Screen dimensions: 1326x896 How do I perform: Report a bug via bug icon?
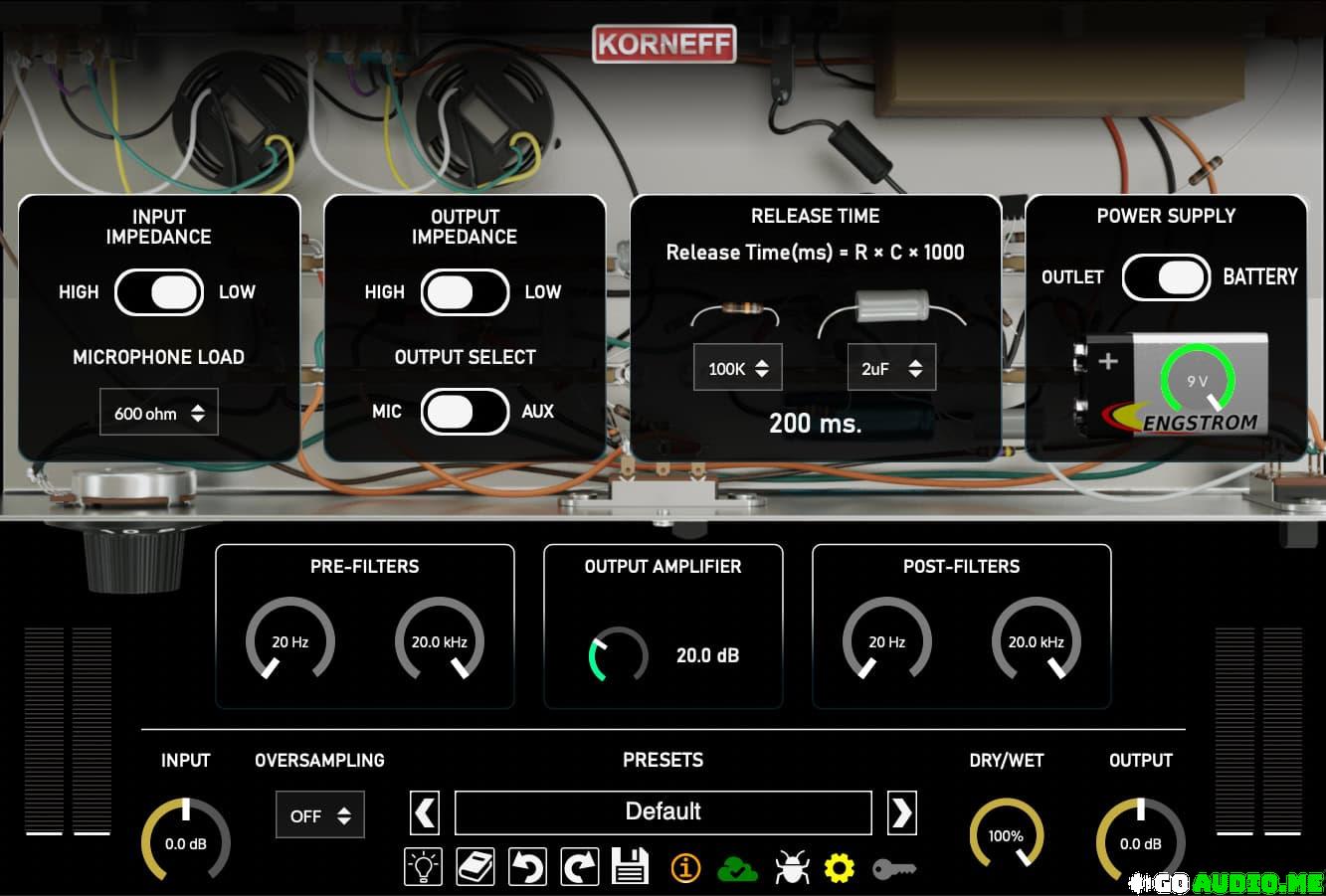pos(790,867)
